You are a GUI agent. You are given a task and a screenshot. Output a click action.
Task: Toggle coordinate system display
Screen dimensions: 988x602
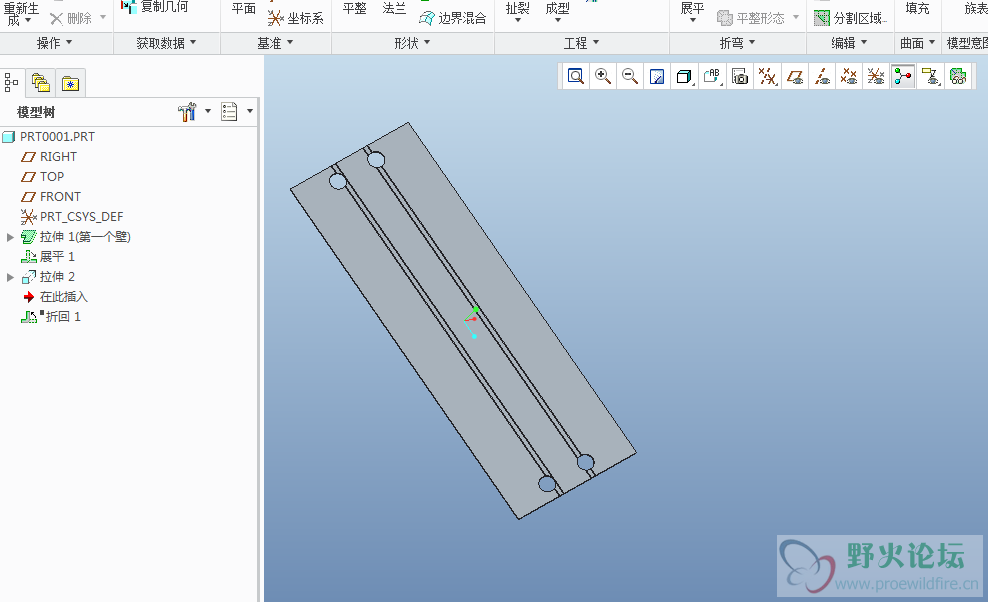coord(876,77)
